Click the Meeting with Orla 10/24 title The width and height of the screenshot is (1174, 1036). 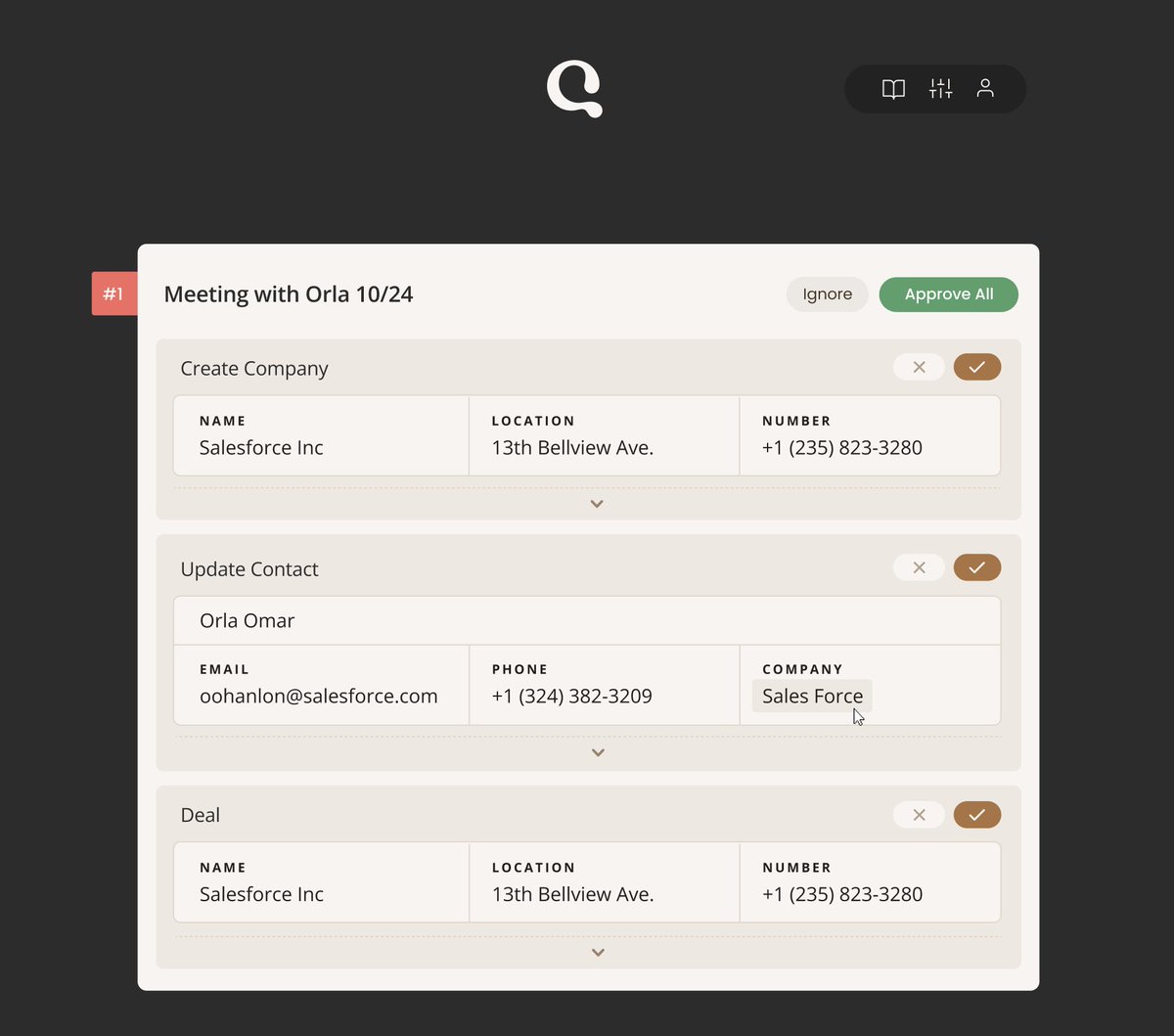288,294
